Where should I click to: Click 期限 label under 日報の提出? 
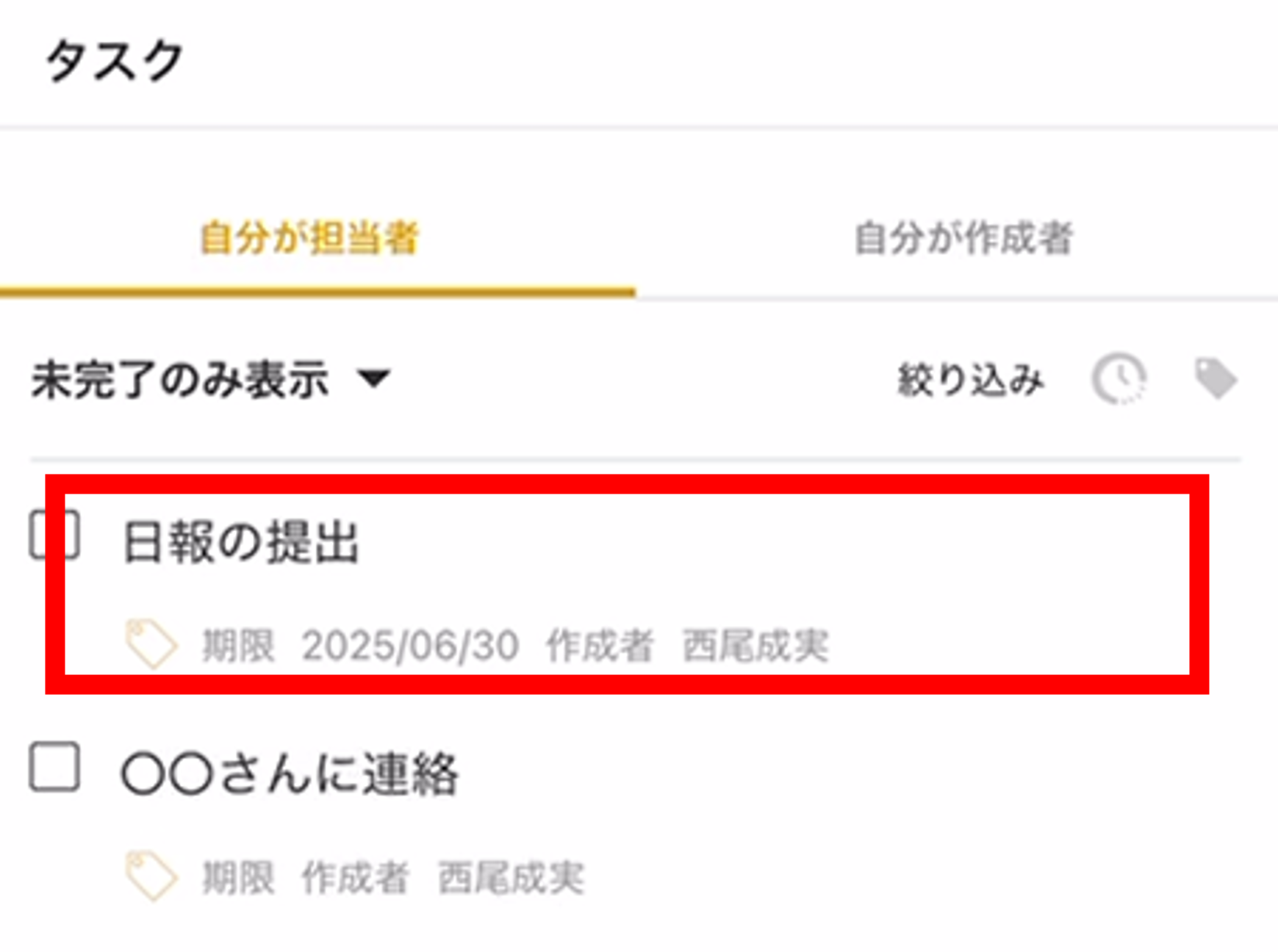(238, 646)
